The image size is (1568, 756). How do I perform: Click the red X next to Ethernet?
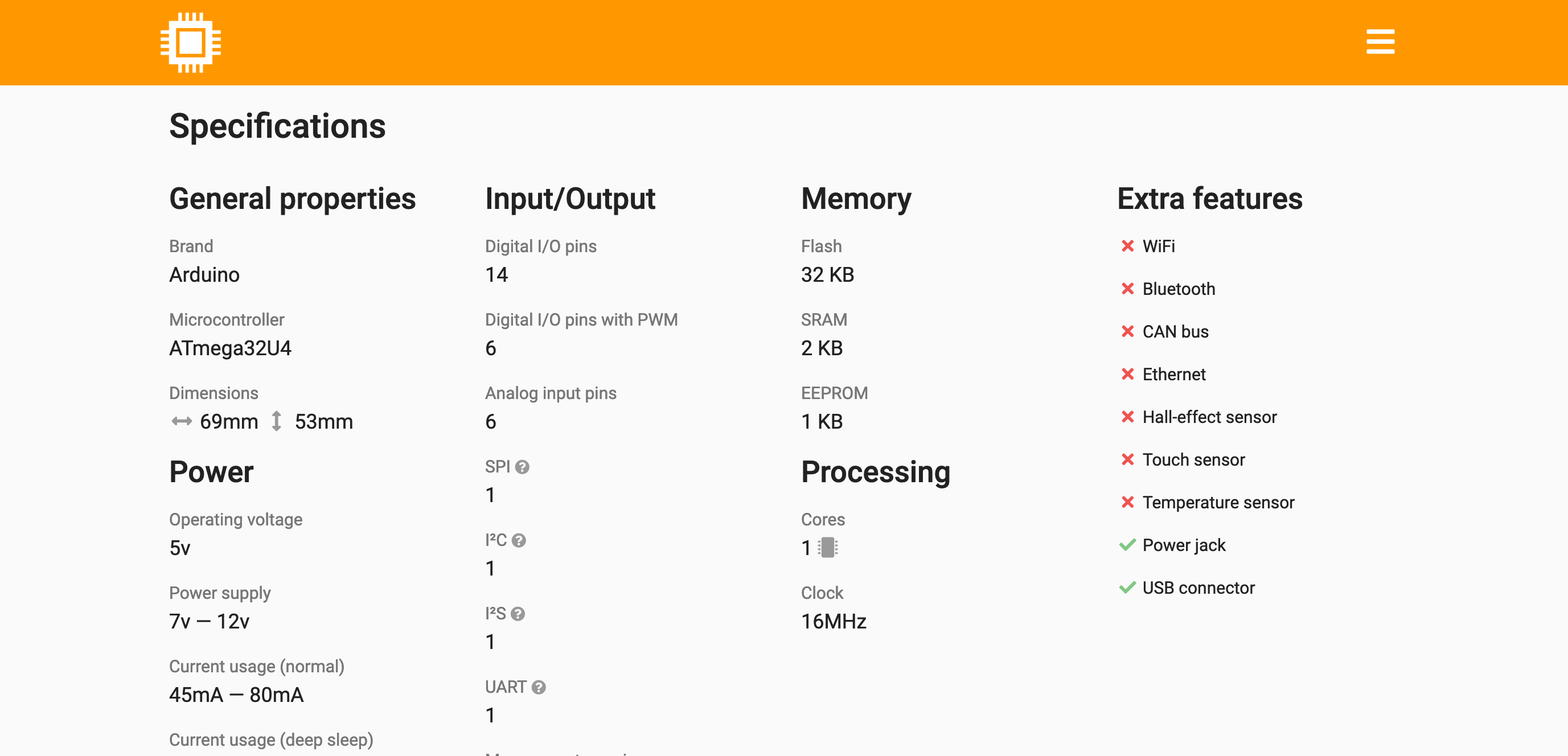coord(1127,375)
